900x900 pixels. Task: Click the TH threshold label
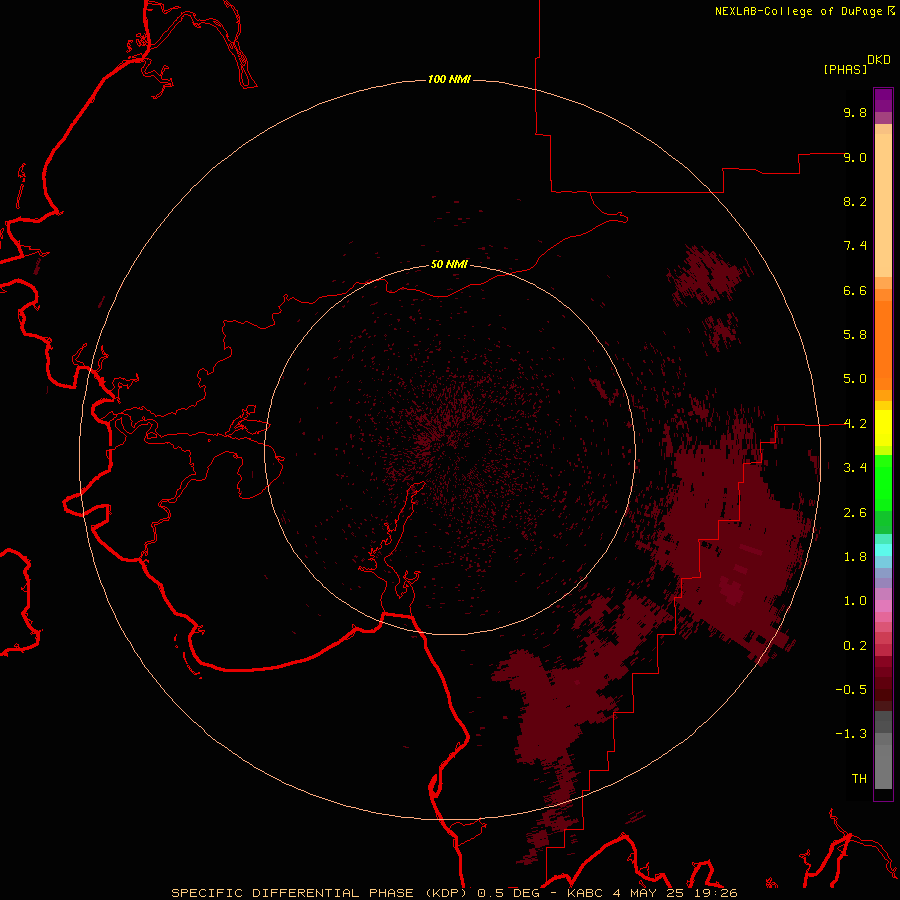859,779
